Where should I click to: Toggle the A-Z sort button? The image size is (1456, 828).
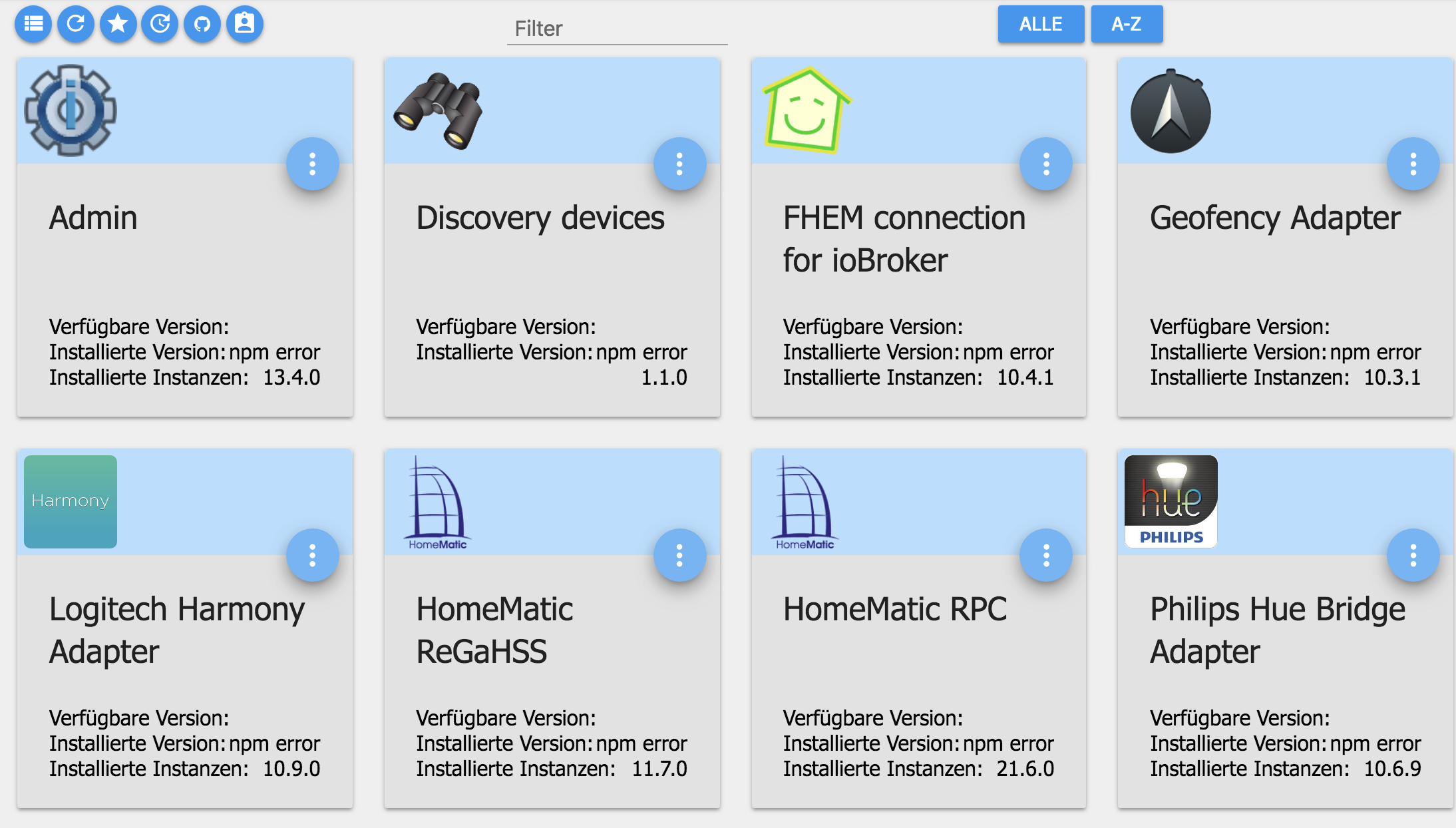1127,24
